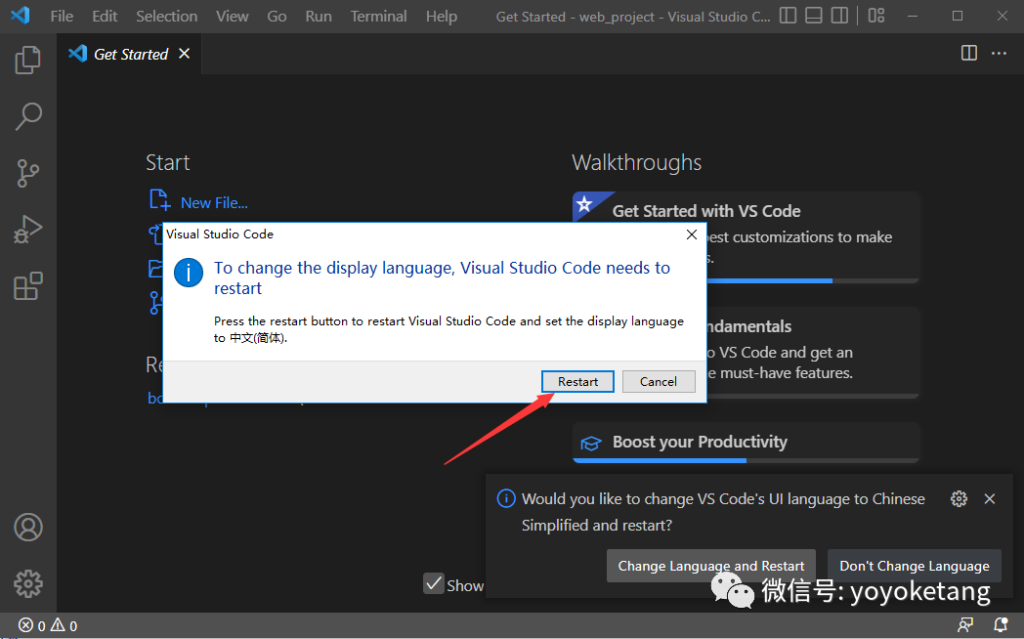
Task: Open the Help menu
Action: [441, 16]
